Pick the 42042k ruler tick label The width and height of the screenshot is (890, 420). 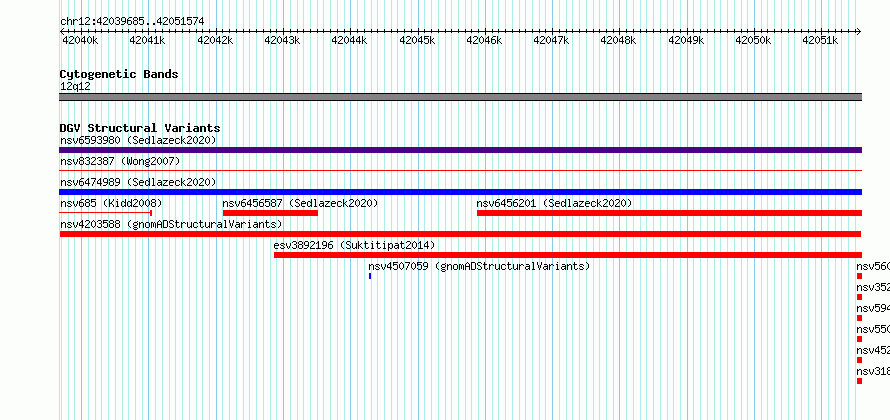pyautogui.click(x=215, y=41)
